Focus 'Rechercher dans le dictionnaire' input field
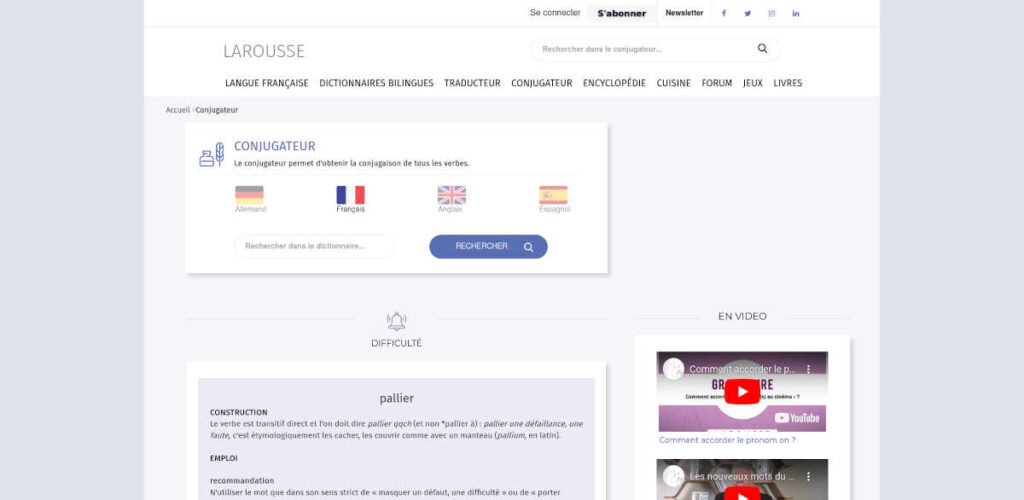The image size is (1024, 500). (314, 246)
